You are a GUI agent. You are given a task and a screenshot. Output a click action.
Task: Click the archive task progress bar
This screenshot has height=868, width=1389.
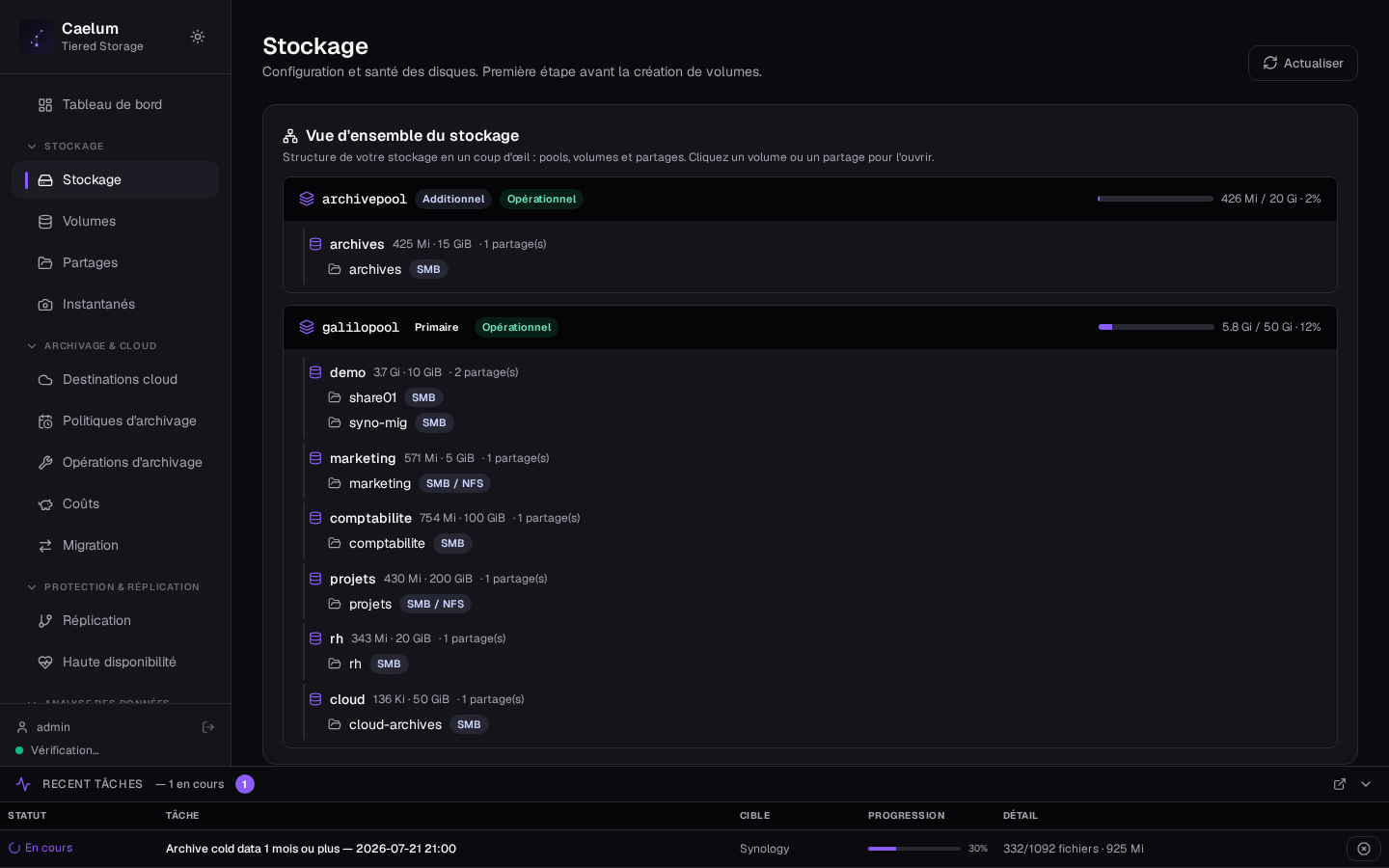click(914, 849)
